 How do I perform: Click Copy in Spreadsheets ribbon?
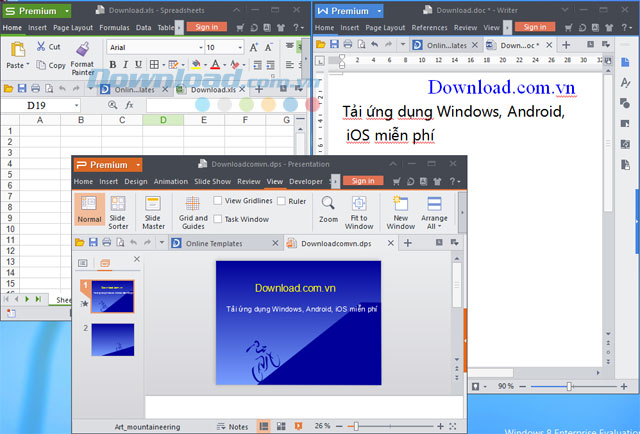(51, 65)
